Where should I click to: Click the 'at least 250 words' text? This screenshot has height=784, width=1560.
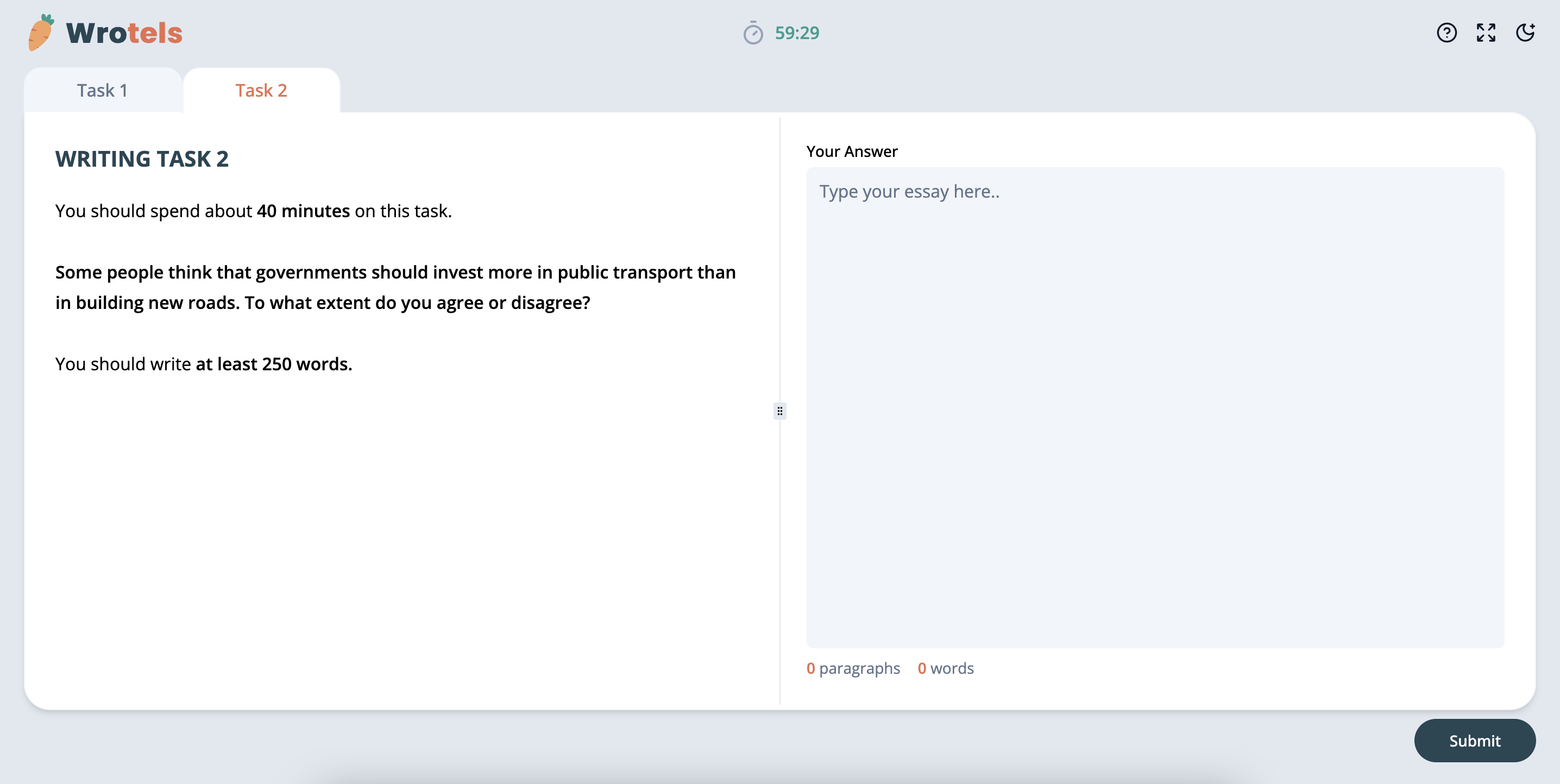[x=274, y=364]
